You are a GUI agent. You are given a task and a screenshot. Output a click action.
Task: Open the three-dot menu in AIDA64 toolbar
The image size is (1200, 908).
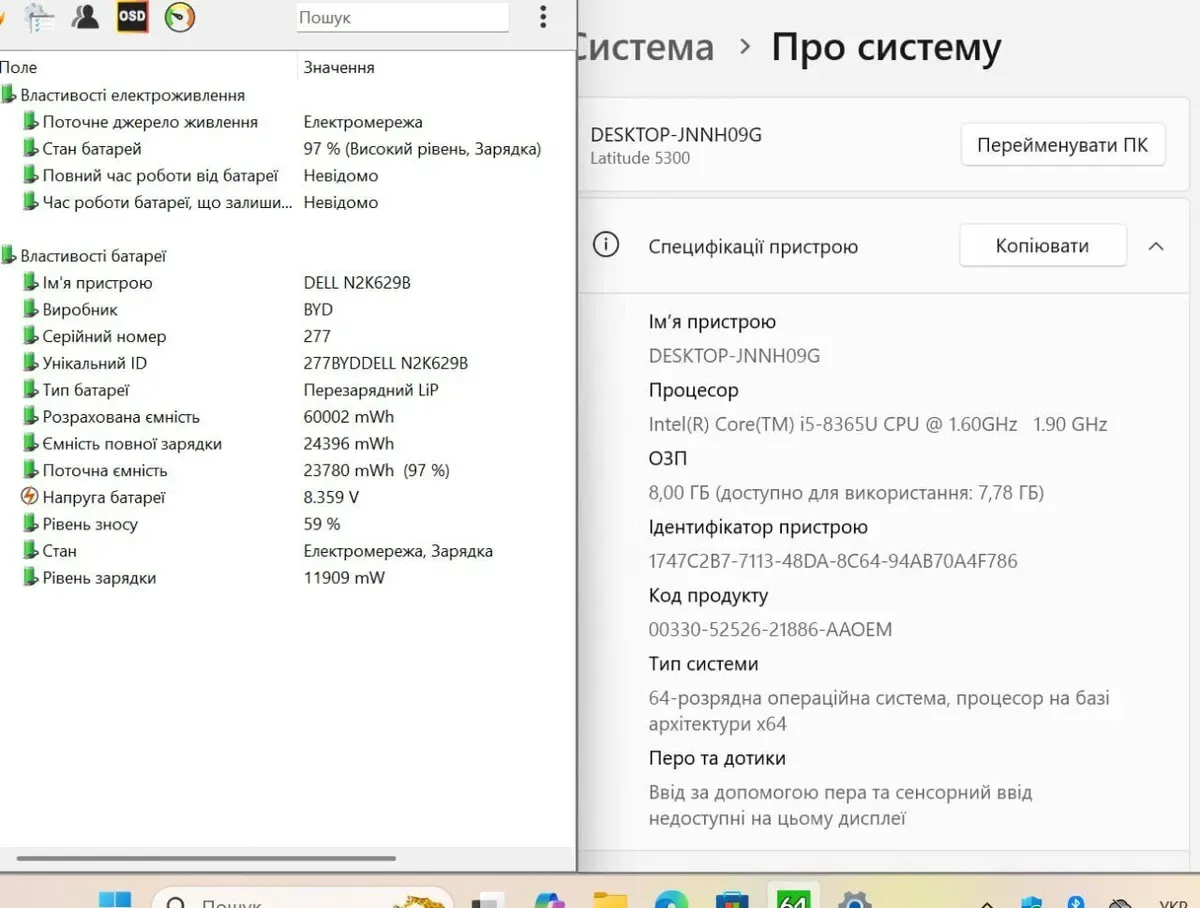tap(543, 17)
